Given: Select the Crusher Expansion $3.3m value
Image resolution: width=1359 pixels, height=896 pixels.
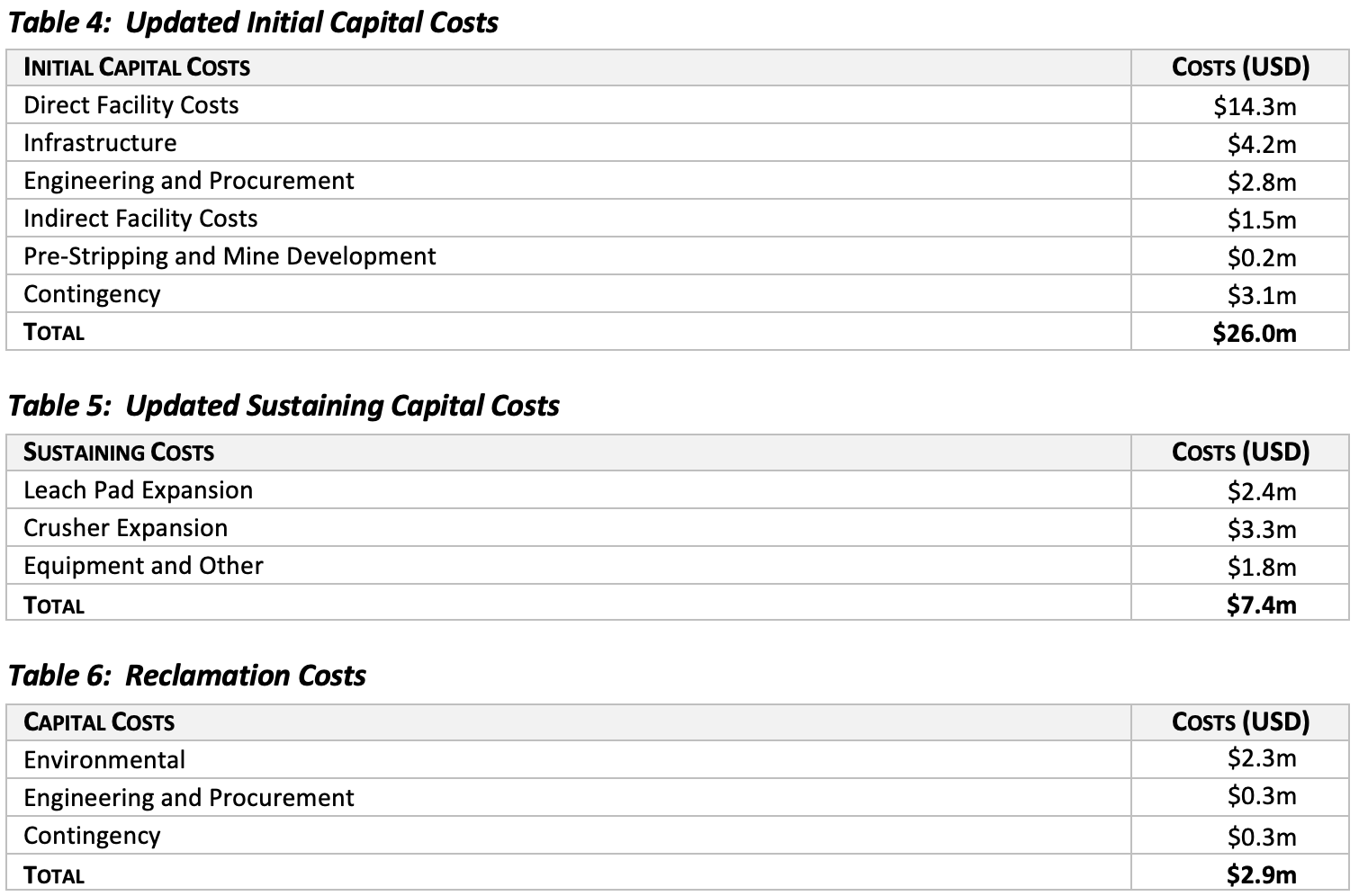Looking at the screenshot, I should pos(1262,529).
